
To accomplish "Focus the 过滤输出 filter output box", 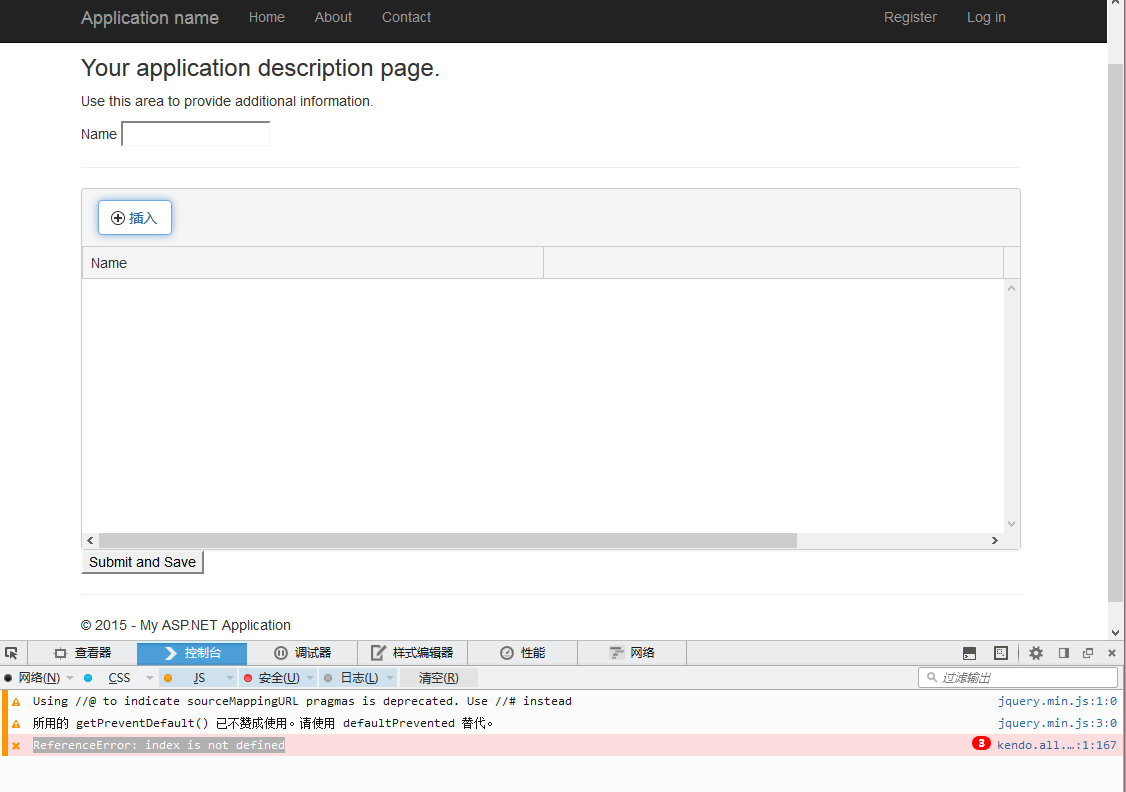I will pos(1018,678).
